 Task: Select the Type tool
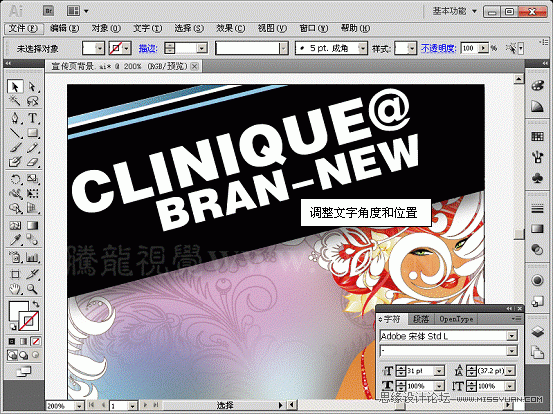click(x=32, y=118)
